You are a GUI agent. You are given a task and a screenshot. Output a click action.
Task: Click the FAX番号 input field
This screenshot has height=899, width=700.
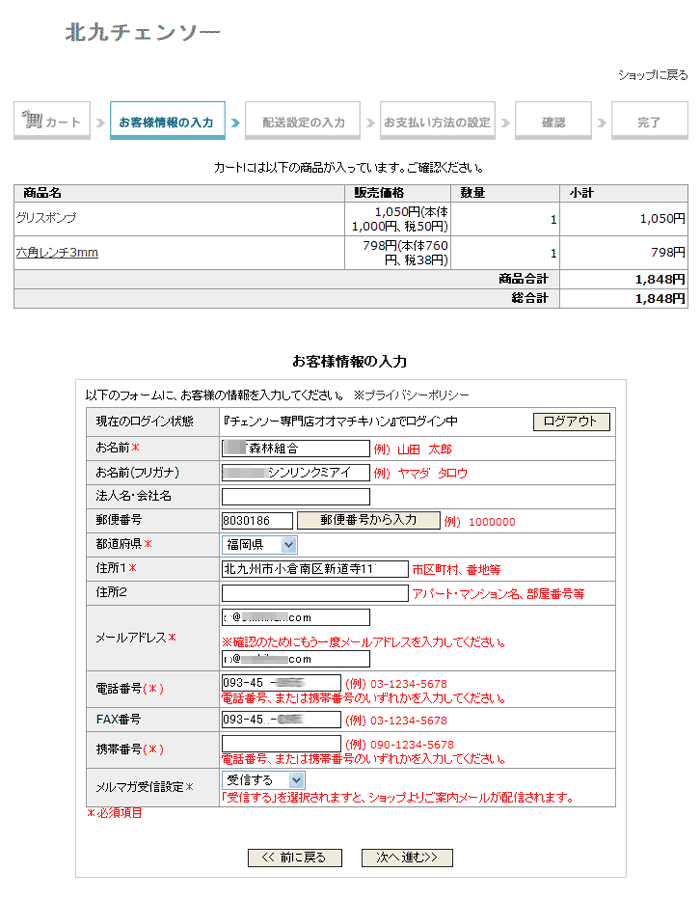281,719
